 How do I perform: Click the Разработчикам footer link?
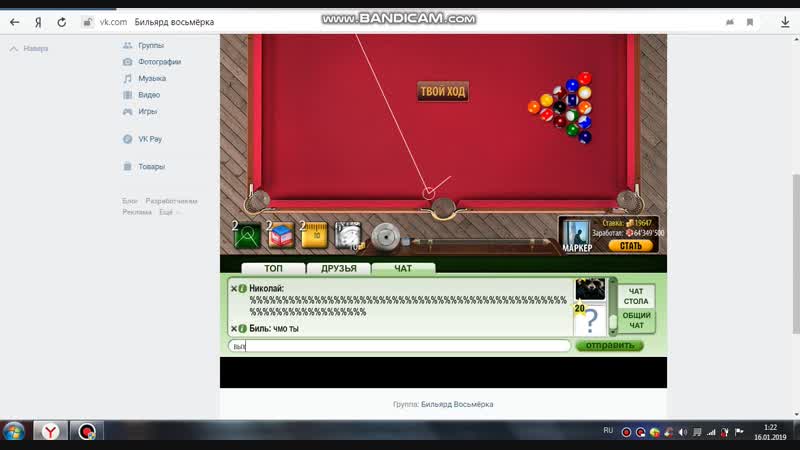[x=171, y=201]
